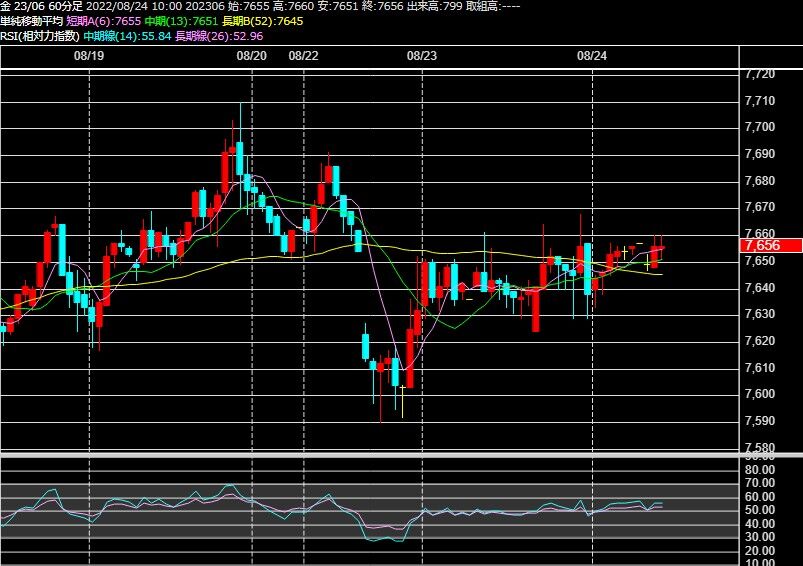Click the red current price tag 7,656
The height and width of the screenshot is (566, 803).
(771, 245)
